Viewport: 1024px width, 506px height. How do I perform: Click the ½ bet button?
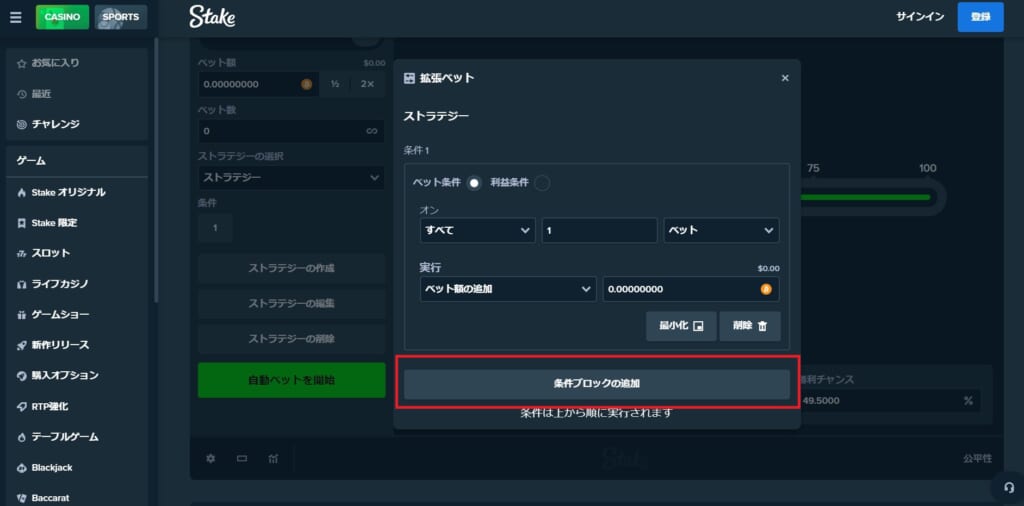coord(335,84)
